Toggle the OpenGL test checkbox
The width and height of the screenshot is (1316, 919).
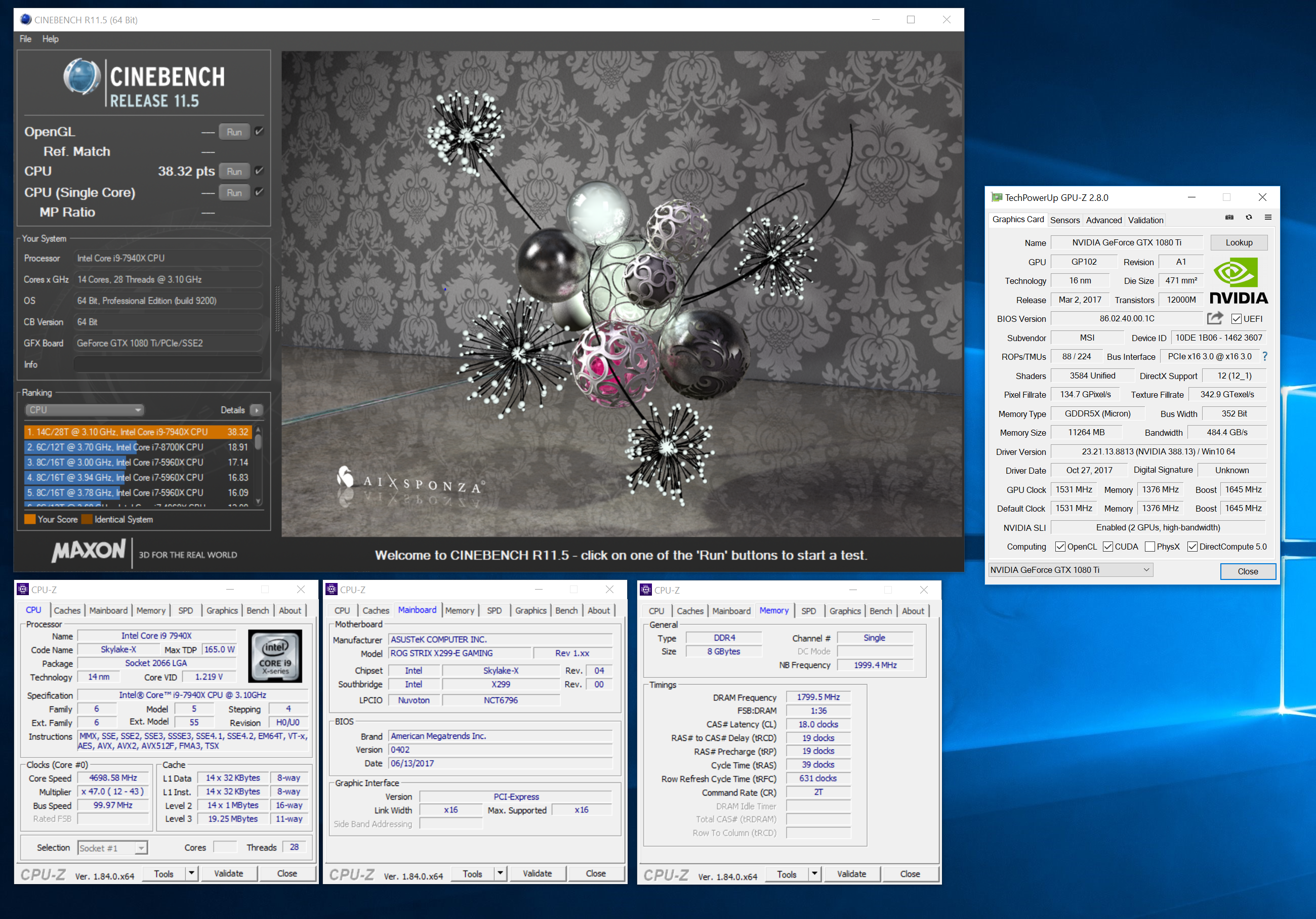point(260,131)
